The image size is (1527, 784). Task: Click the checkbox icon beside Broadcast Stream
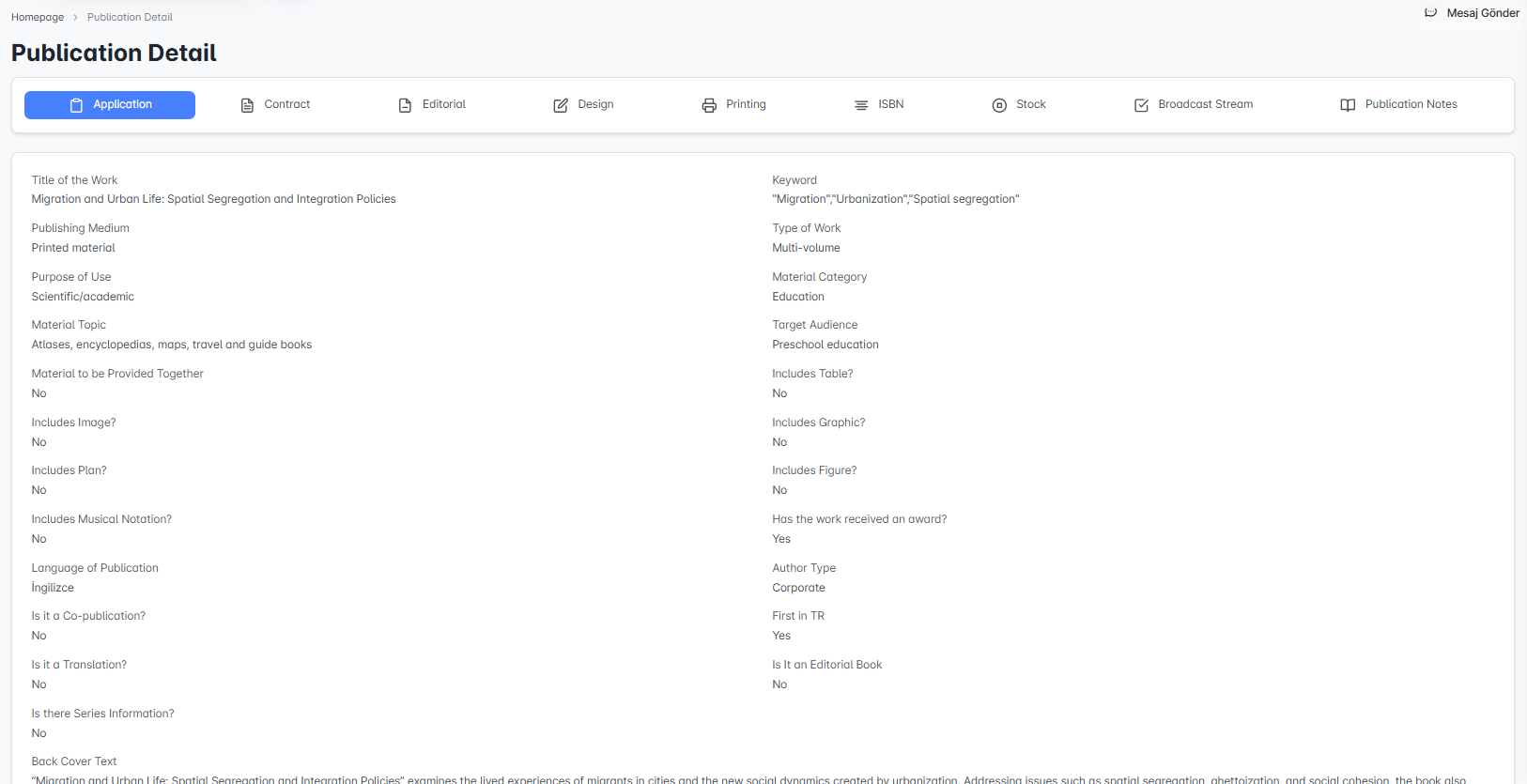coord(1141,105)
